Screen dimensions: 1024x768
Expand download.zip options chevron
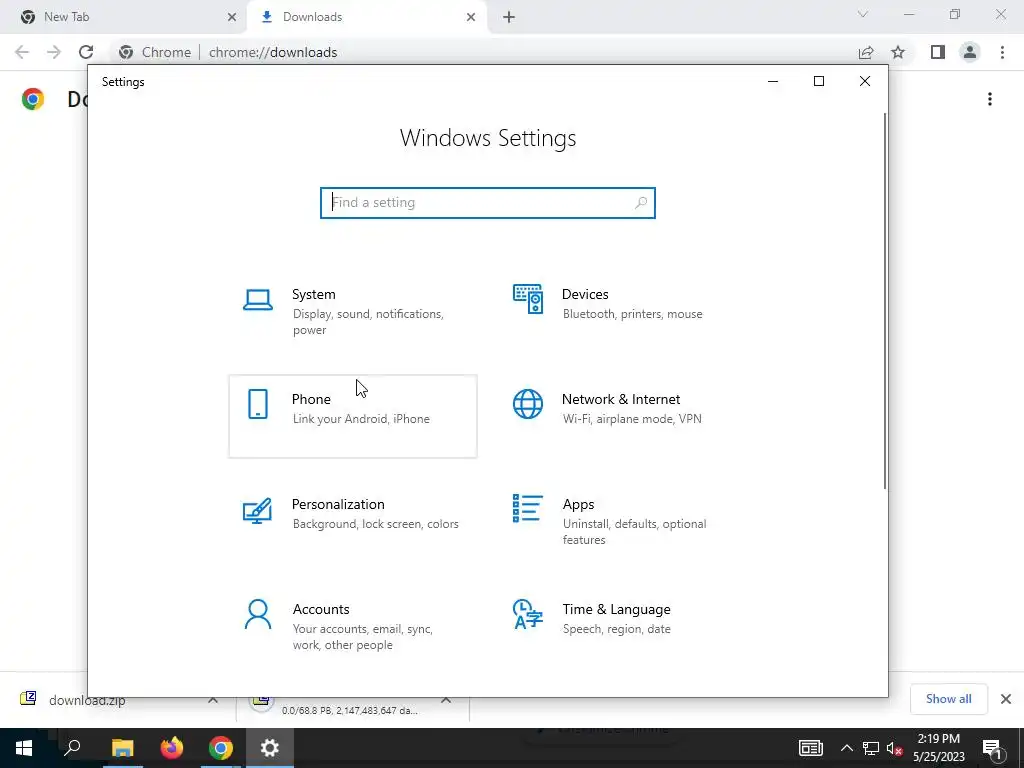pyautogui.click(x=213, y=700)
